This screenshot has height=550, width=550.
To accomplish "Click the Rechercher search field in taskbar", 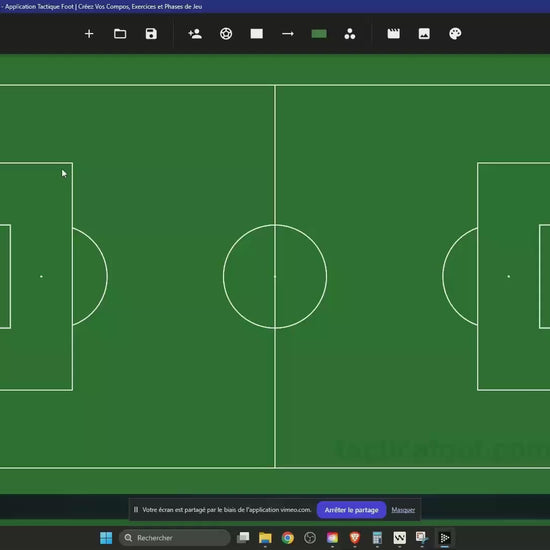I will (174, 538).
